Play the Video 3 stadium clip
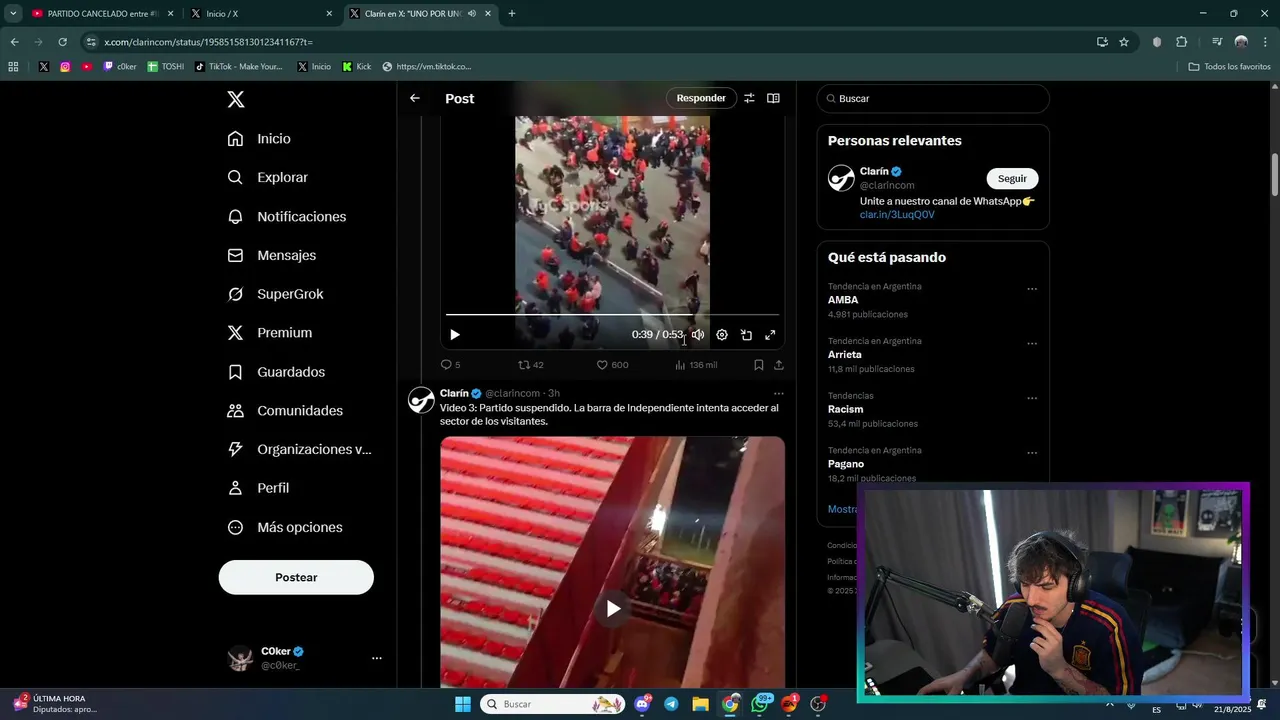 [x=613, y=608]
